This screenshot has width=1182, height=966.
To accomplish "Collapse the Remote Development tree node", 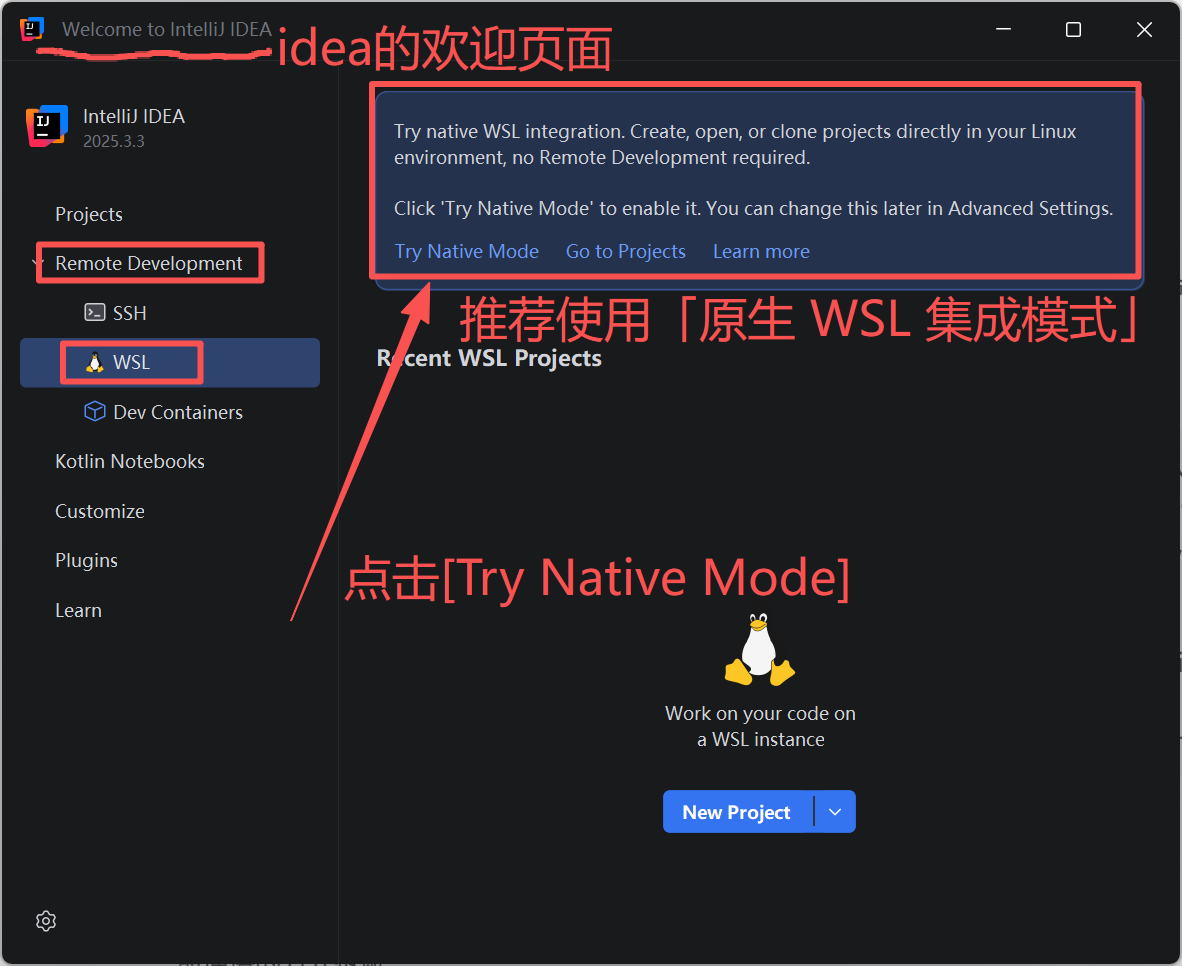I will [x=37, y=262].
